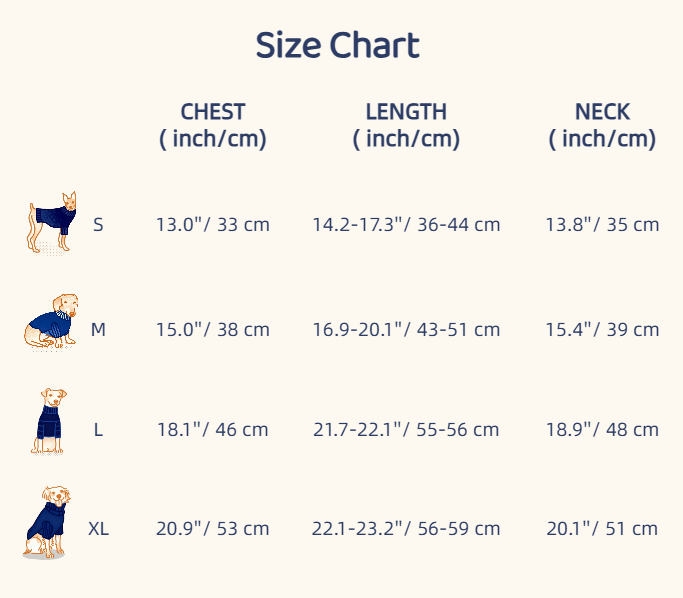Click the size XL sitting dog illustration

47,522
